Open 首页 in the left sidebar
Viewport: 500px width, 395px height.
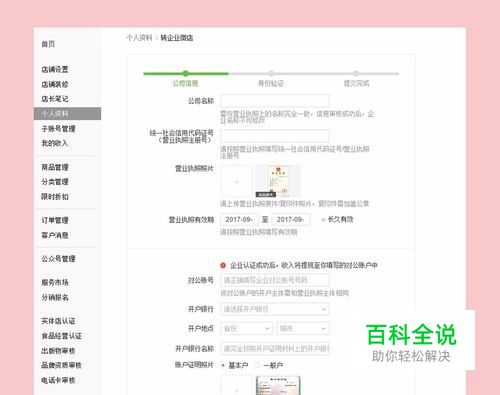tap(48, 44)
